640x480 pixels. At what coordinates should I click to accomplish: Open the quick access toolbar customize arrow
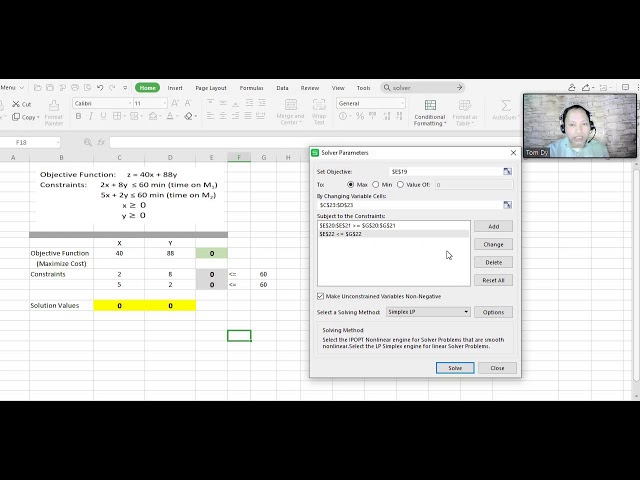pos(125,88)
